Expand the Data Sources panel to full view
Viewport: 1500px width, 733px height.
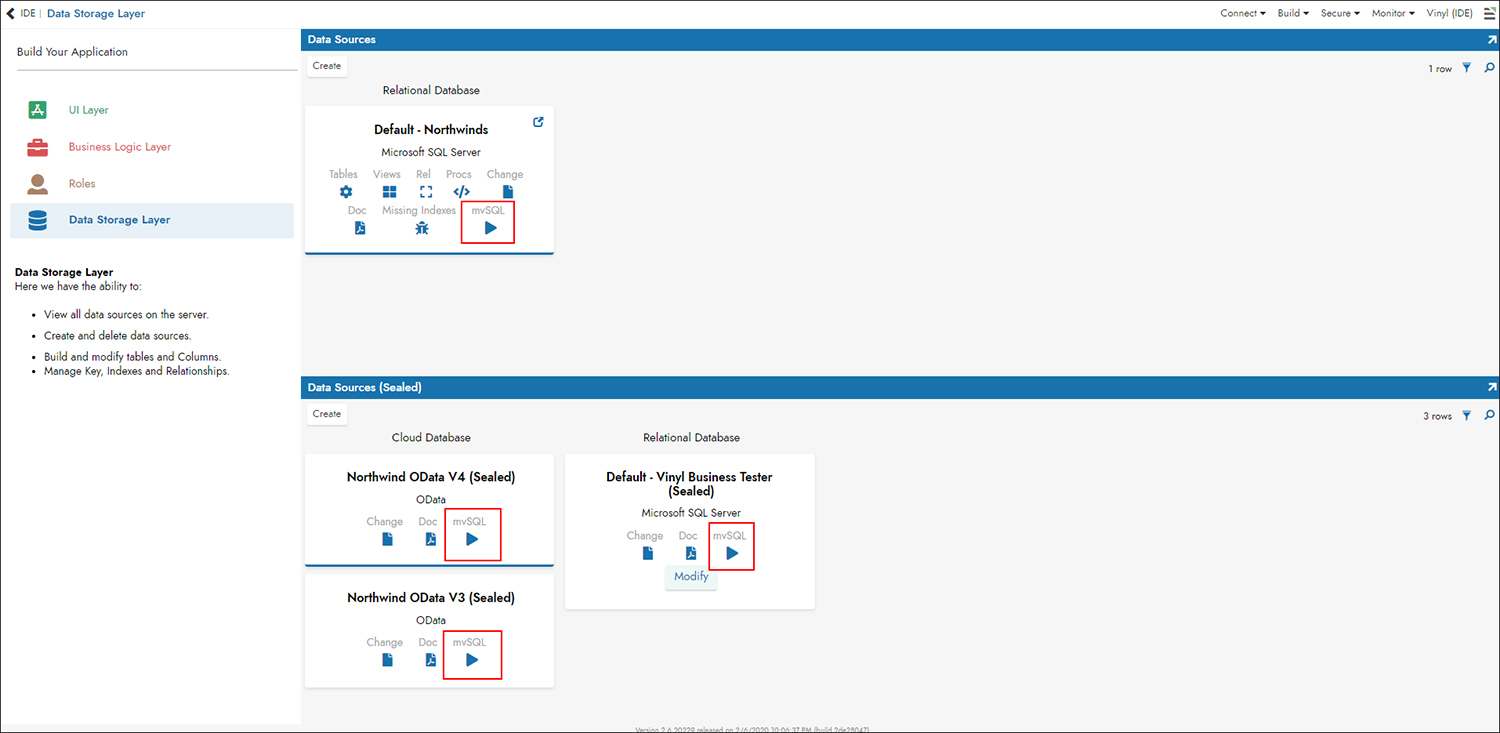pyautogui.click(x=1491, y=40)
